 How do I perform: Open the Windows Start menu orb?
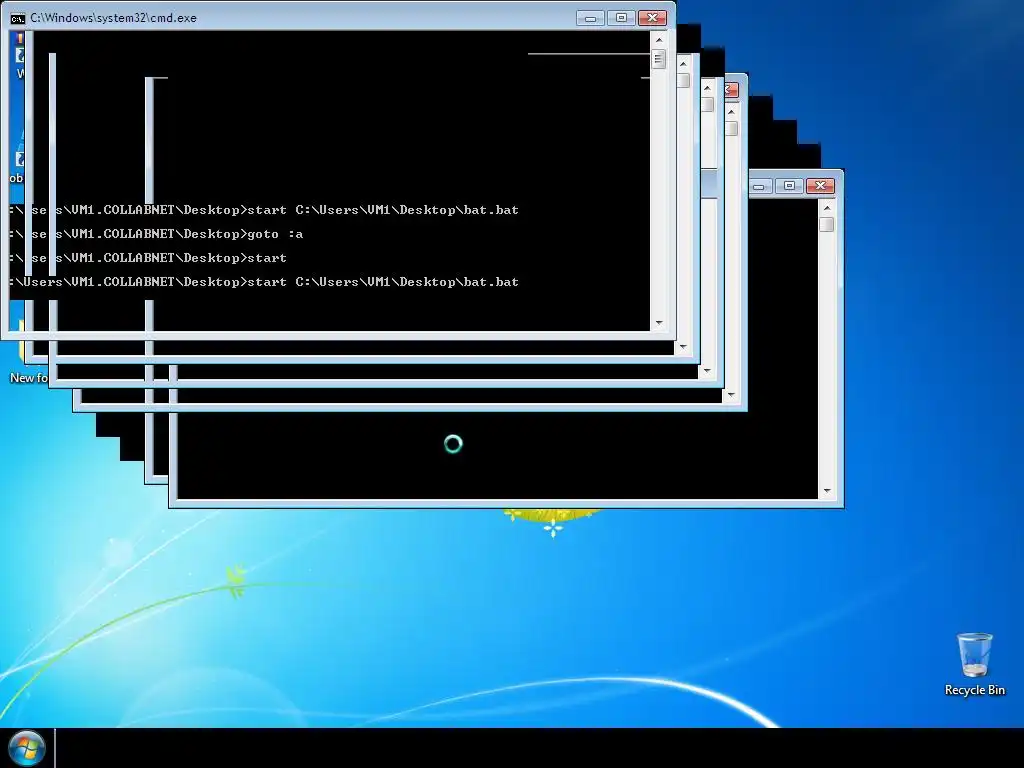point(27,748)
